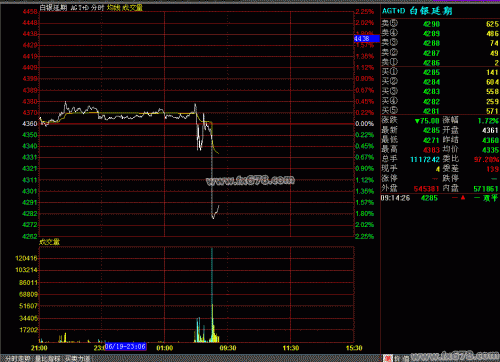Click the 成交量 volume panel header
500x362 pixels.
click(49, 242)
